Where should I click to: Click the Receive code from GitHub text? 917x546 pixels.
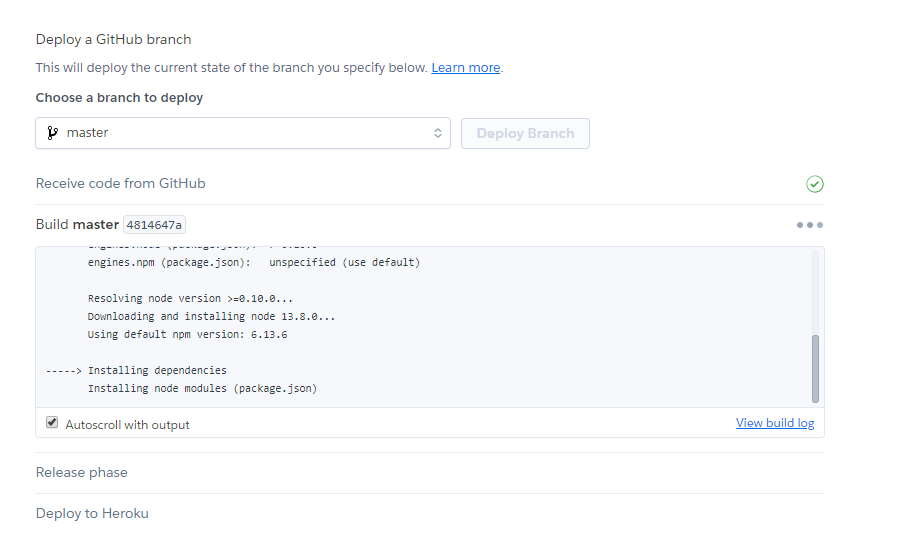120,184
